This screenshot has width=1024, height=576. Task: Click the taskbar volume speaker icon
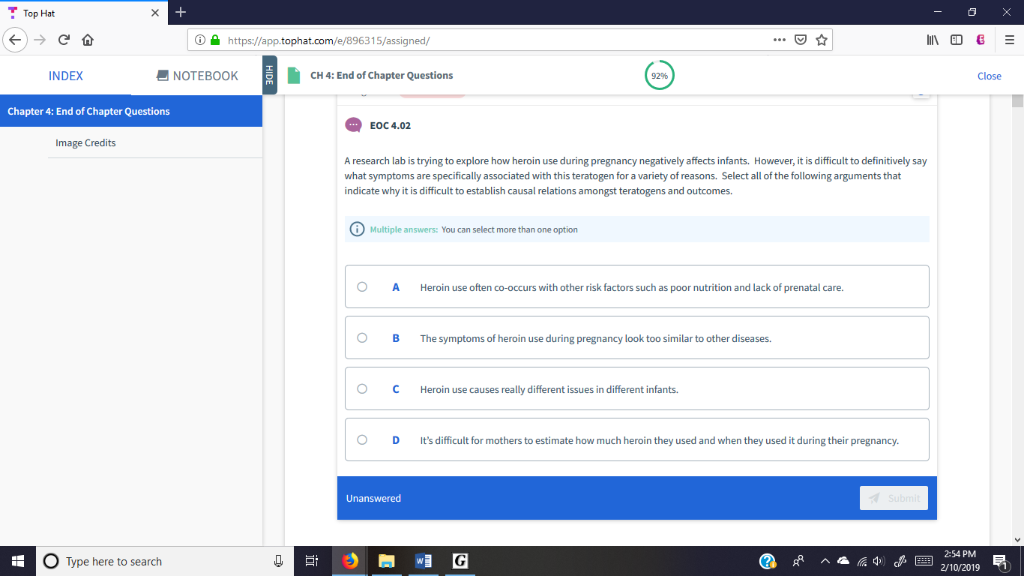point(878,561)
